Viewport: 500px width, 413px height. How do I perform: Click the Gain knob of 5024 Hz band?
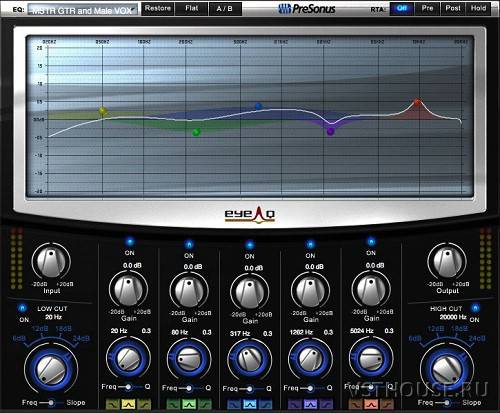[371, 290]
